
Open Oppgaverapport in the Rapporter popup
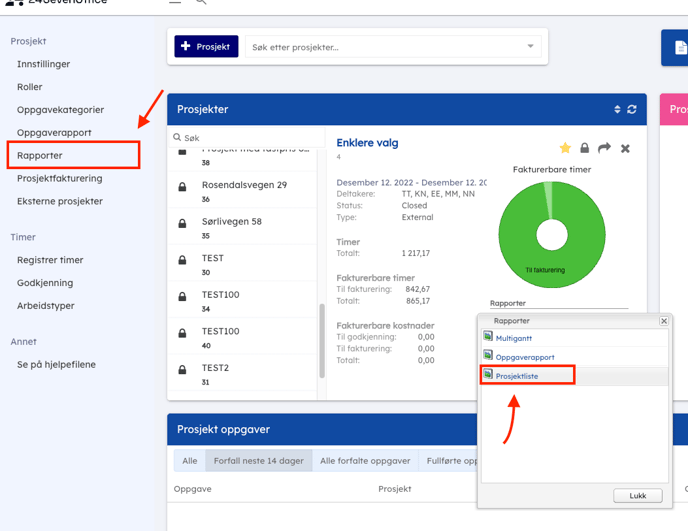coord(525,357)
